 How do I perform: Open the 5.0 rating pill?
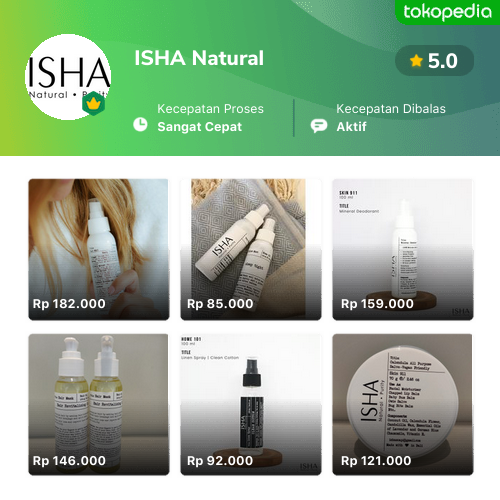point(434,61)
